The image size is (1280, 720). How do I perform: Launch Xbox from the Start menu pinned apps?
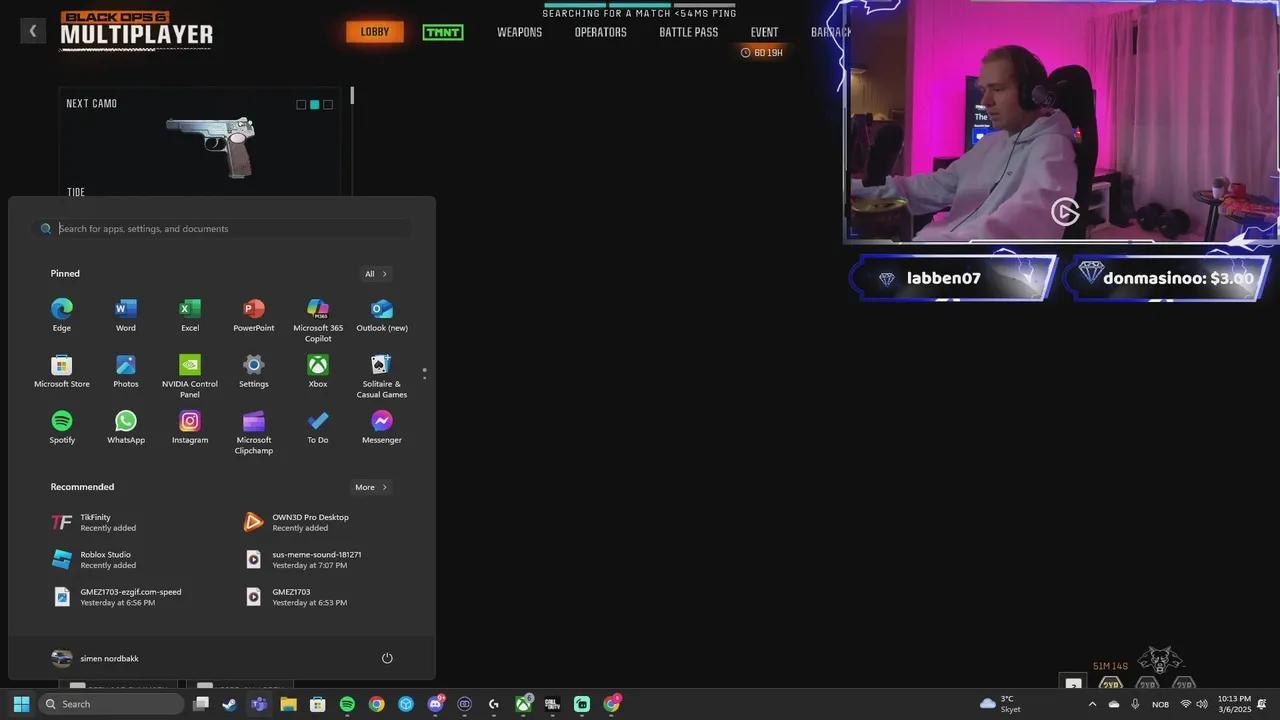318,370
